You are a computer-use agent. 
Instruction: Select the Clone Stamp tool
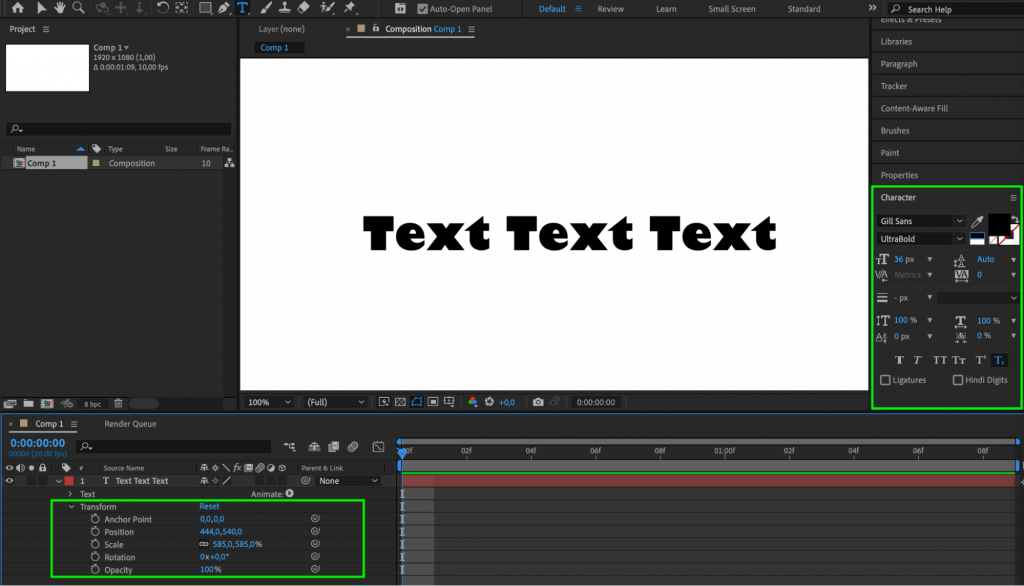[x=285, y=9]
